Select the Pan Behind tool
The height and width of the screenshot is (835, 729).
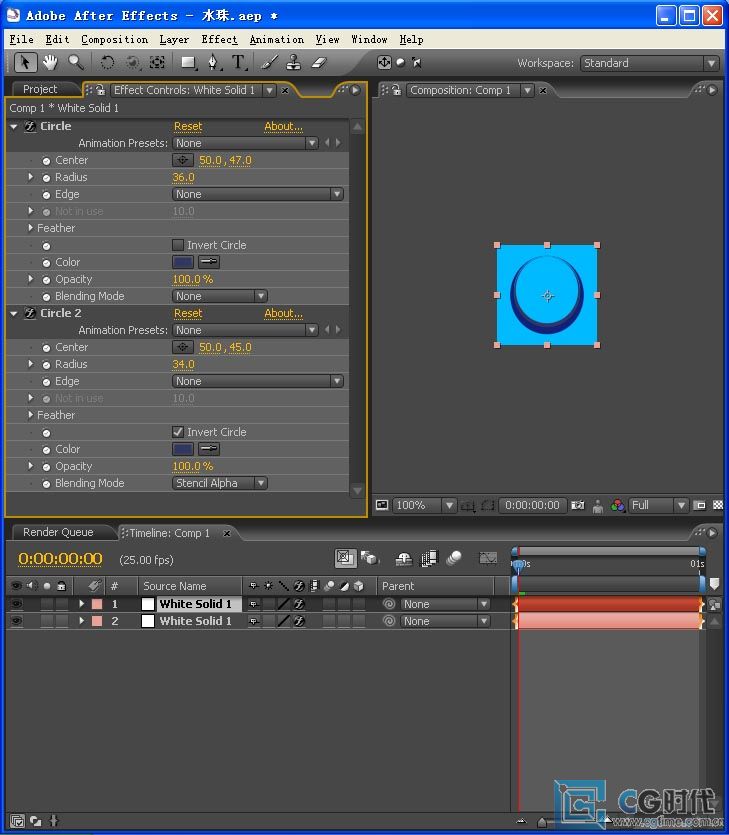(x=157, y=63)
